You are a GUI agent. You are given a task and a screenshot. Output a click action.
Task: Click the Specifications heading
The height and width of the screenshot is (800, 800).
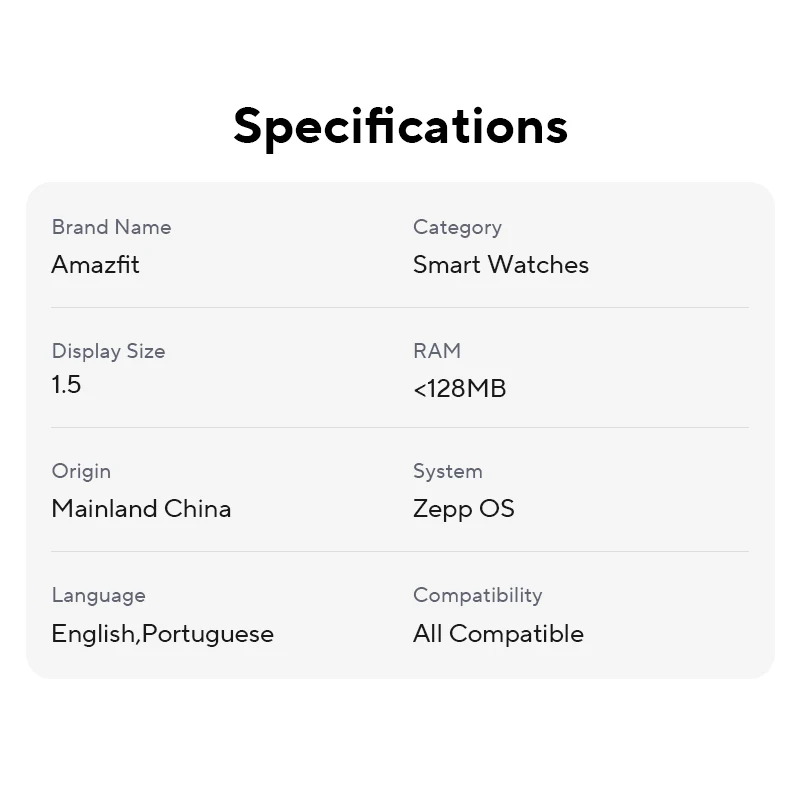pos(401,128)
